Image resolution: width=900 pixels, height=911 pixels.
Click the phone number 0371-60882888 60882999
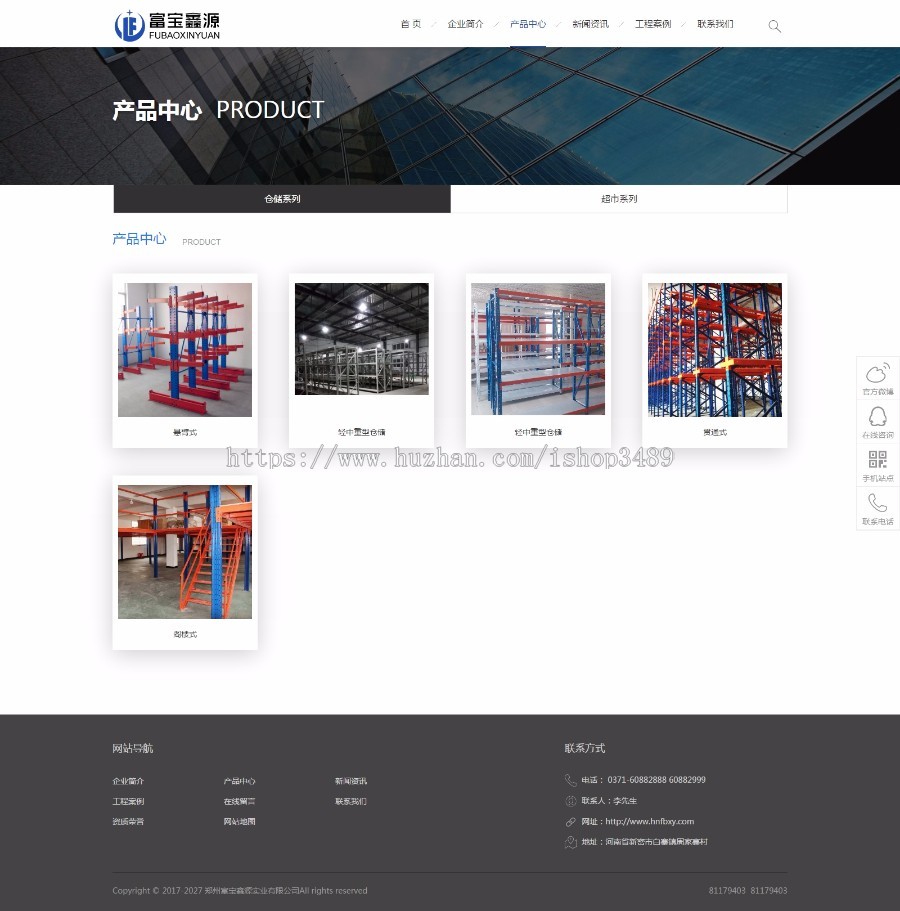657,780
